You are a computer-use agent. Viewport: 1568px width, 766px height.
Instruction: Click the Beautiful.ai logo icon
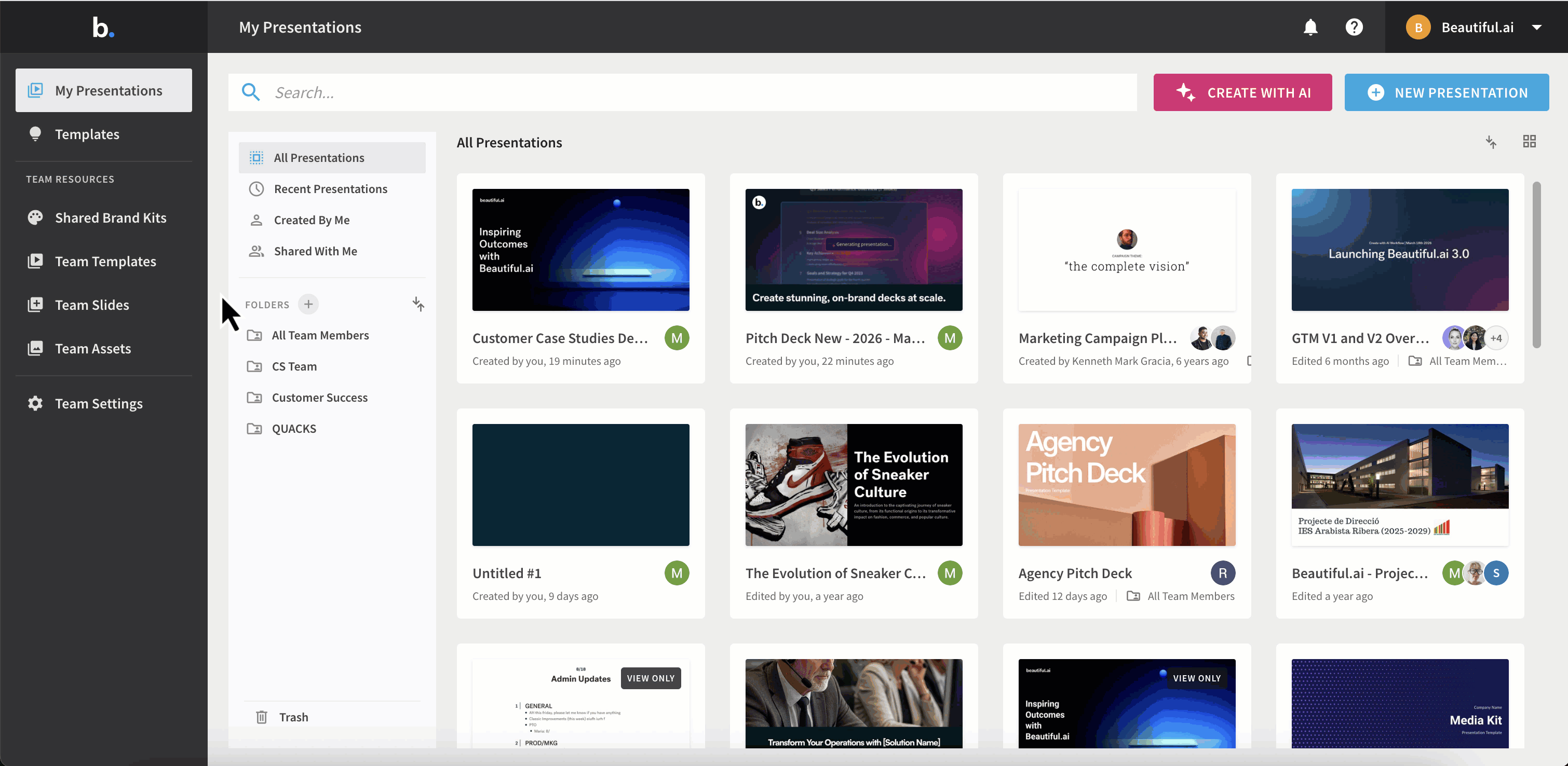coord(103,28)
